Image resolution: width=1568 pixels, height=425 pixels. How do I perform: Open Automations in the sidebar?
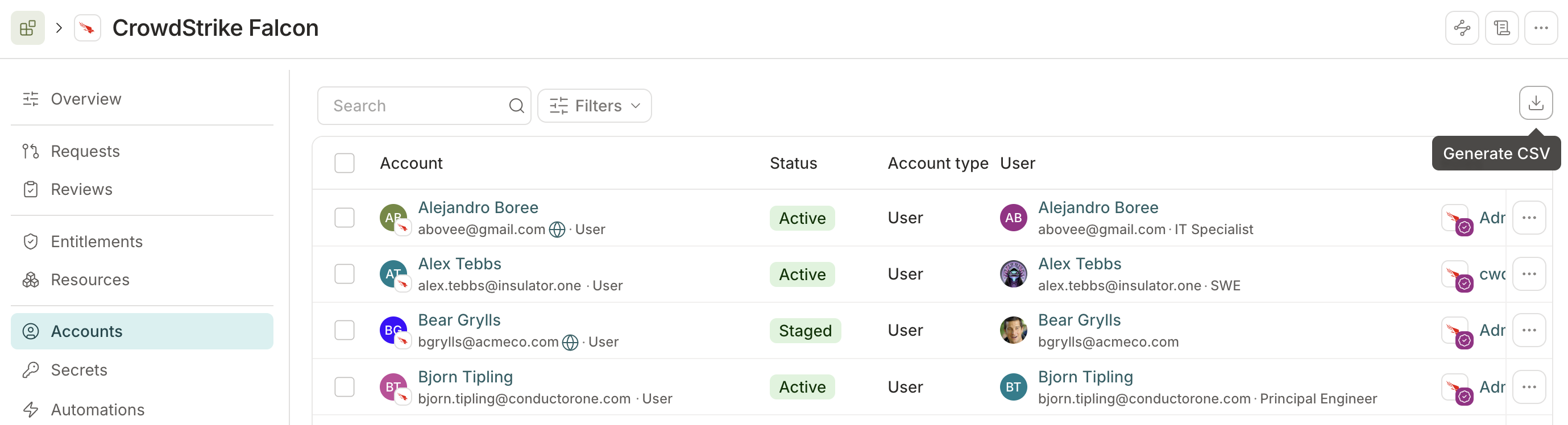click(x=142, y=410)
